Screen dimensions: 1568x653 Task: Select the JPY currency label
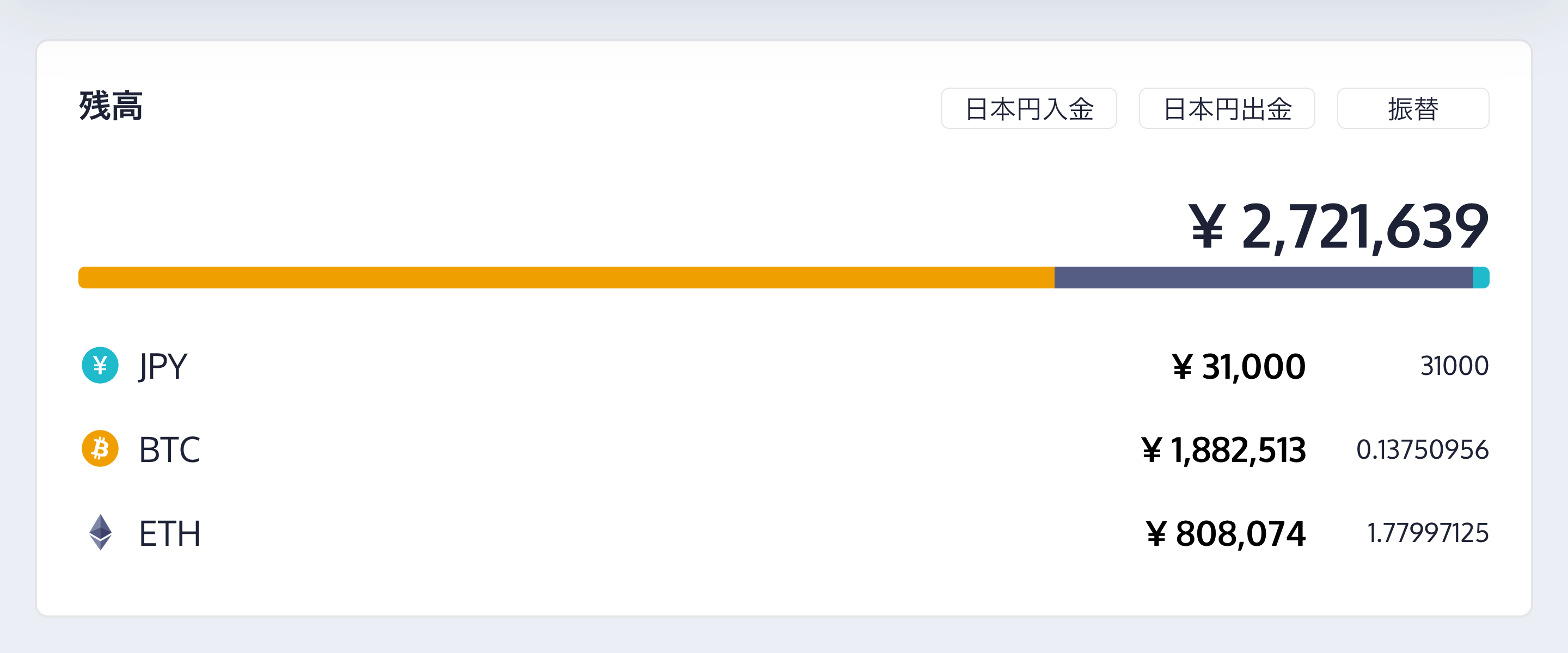coord(163,366)
